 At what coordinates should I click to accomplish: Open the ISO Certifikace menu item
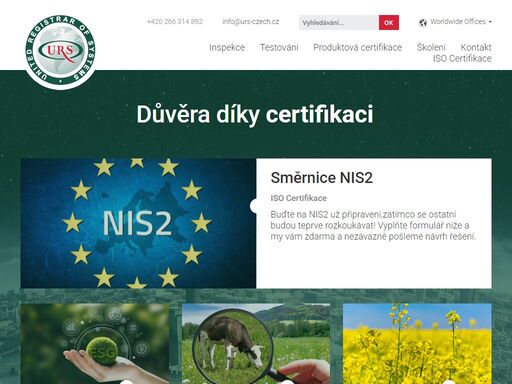click(x=462, y=58)
